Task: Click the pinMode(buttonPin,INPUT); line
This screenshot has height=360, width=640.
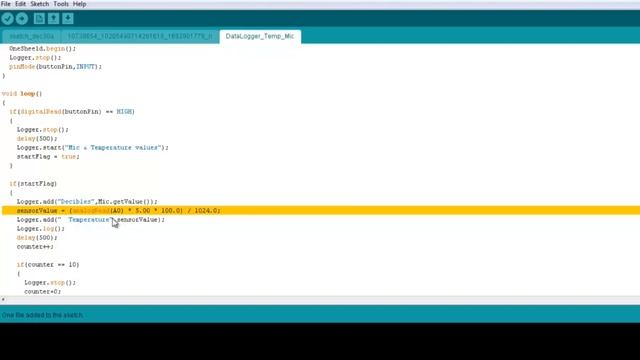Action: click(x=56, y=67)
